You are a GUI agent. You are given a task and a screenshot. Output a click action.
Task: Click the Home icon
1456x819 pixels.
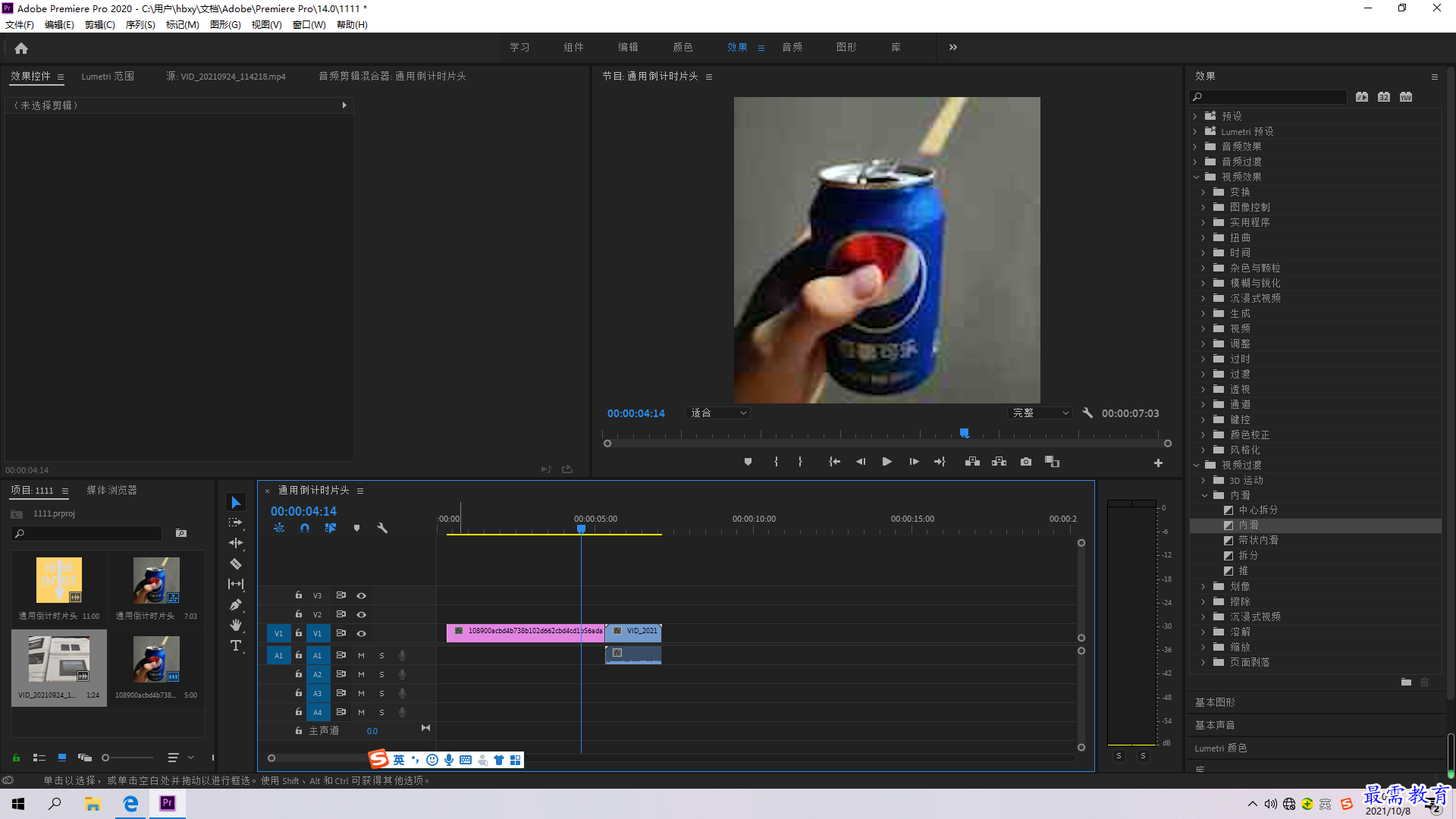[21, 48]
